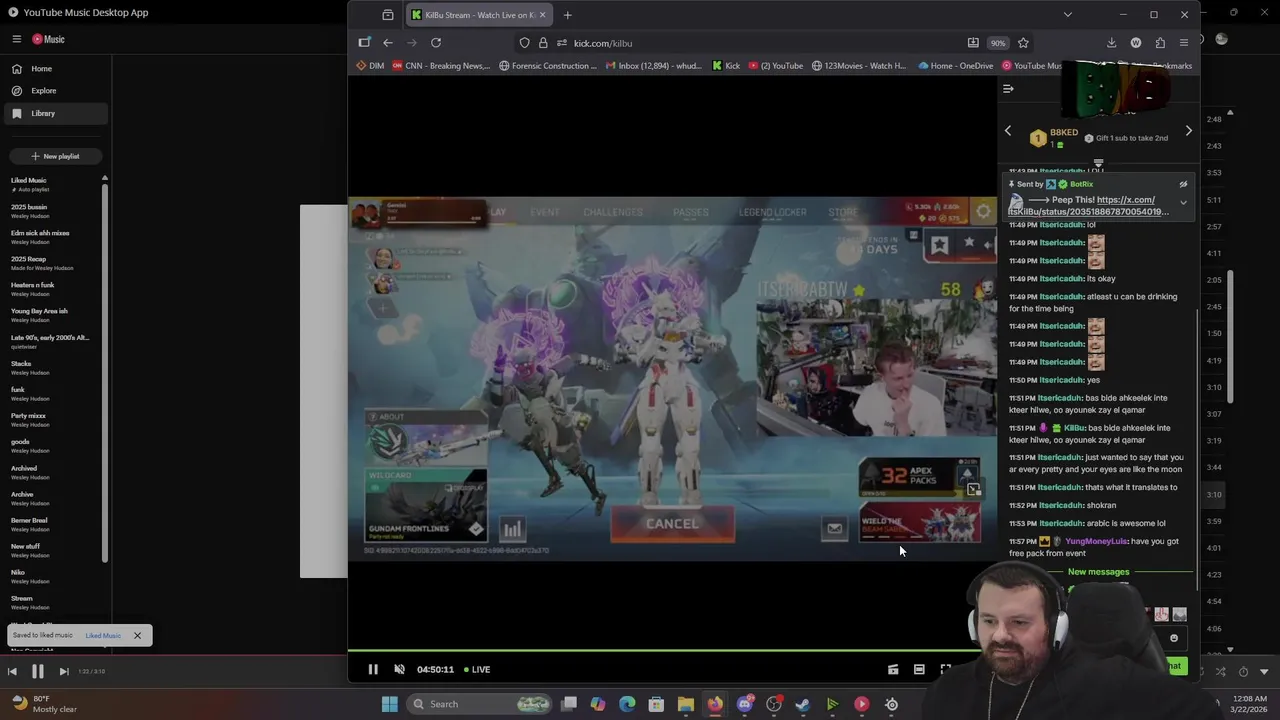
Task: Open the Heaters n funk playlist
Action: point(50,289)
